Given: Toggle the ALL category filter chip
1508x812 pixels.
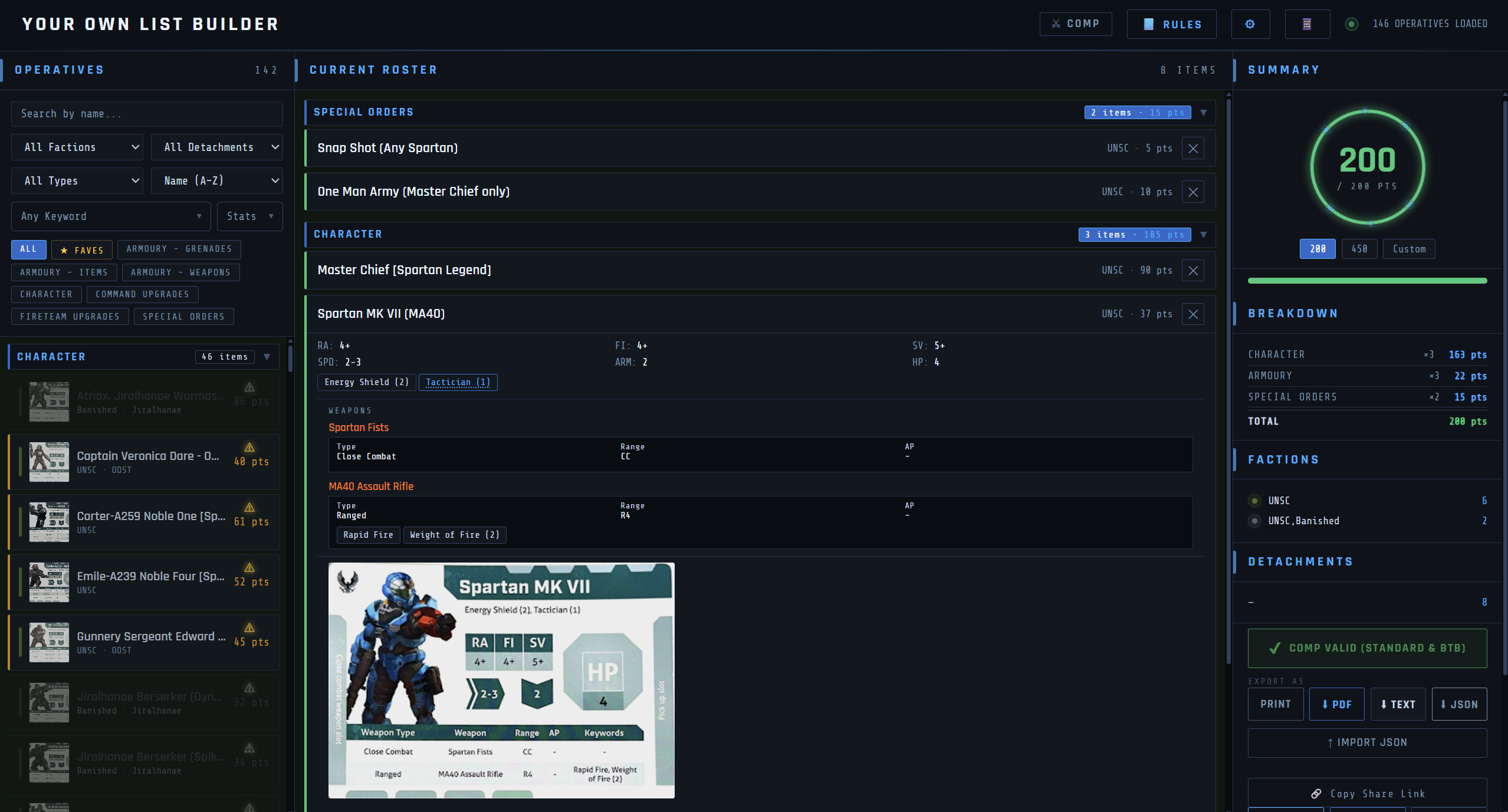Looking at the screenshot, I should 28,249.
